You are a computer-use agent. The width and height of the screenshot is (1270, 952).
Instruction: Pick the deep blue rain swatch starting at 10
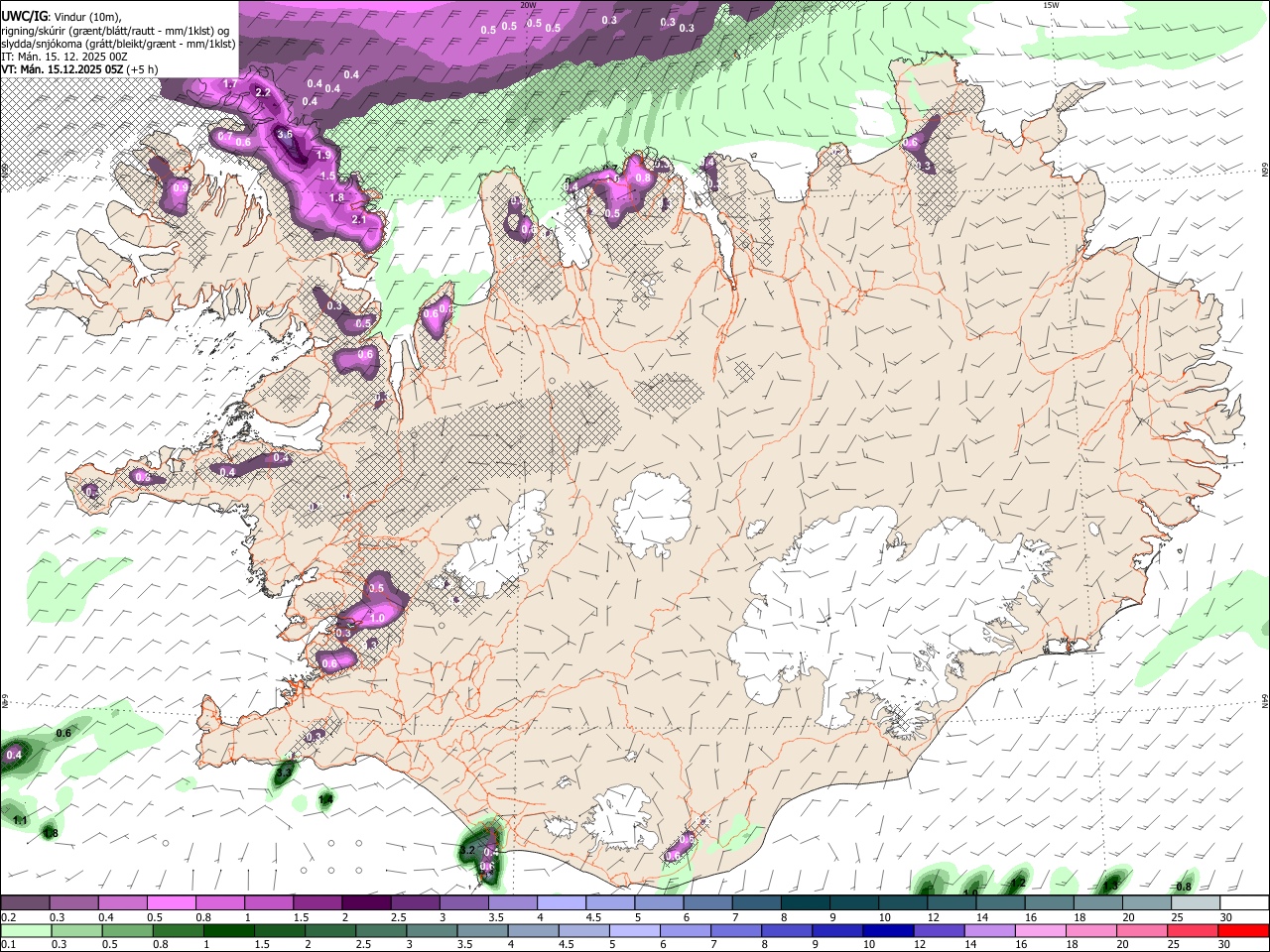887,930
